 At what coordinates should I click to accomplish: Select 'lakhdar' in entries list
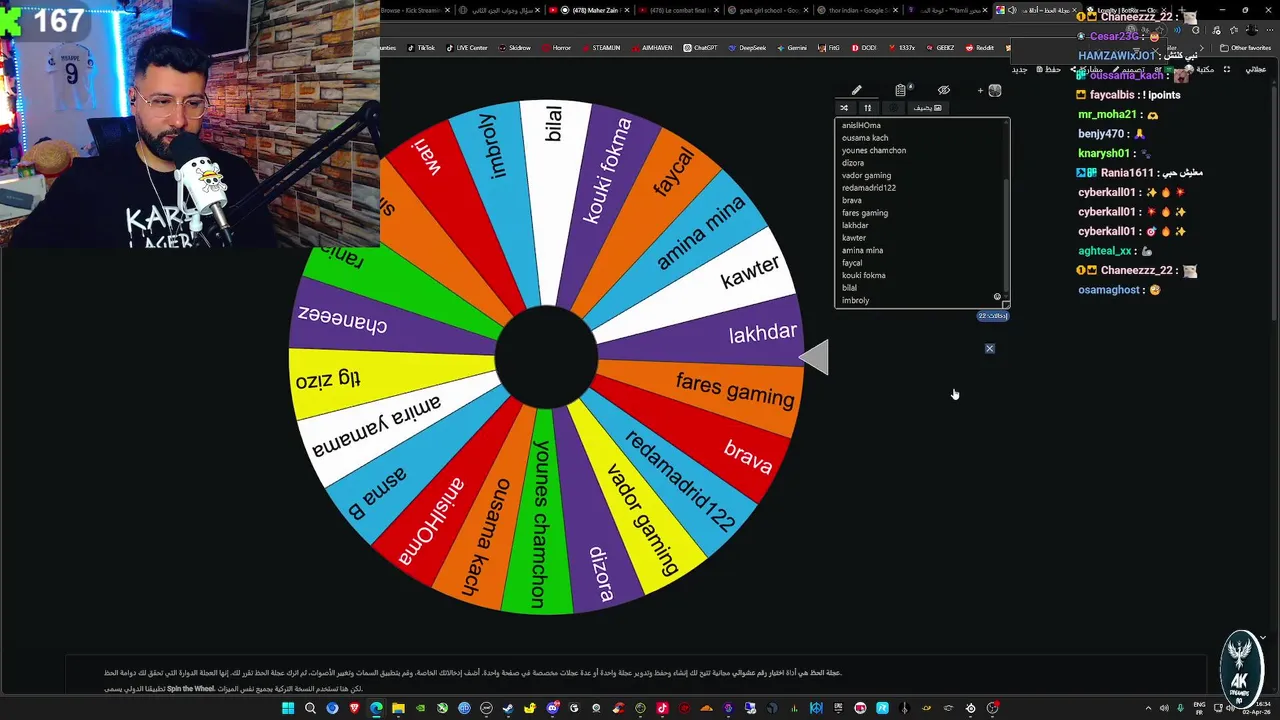[855, 225]
